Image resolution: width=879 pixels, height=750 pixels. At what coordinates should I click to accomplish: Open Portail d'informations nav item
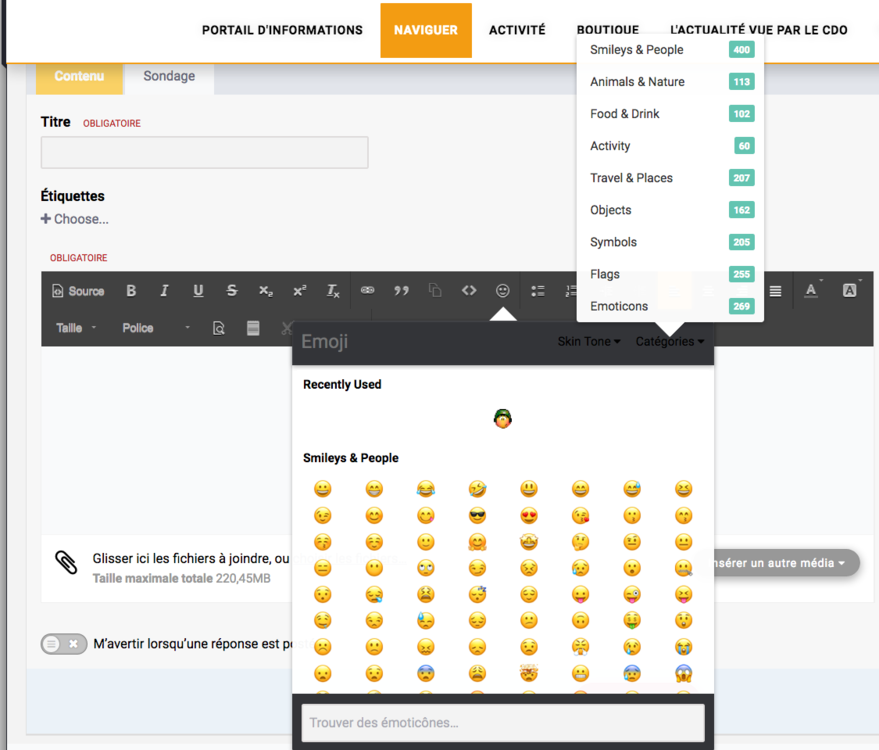282,30
